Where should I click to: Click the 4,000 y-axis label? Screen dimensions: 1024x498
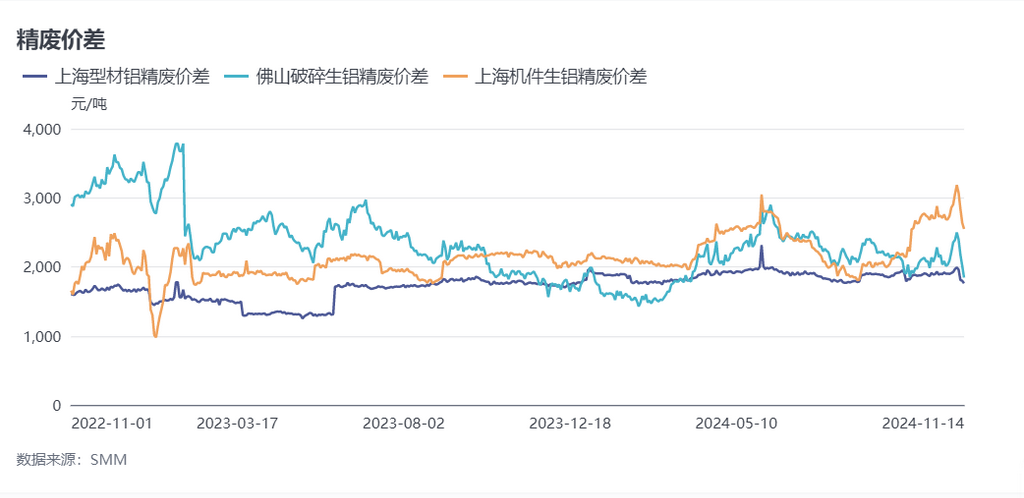pyautogui.click(x=42, y=129)
